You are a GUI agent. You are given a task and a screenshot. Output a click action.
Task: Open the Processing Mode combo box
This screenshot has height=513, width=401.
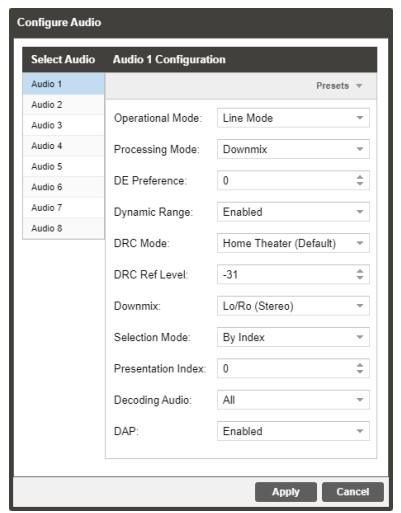293,149
